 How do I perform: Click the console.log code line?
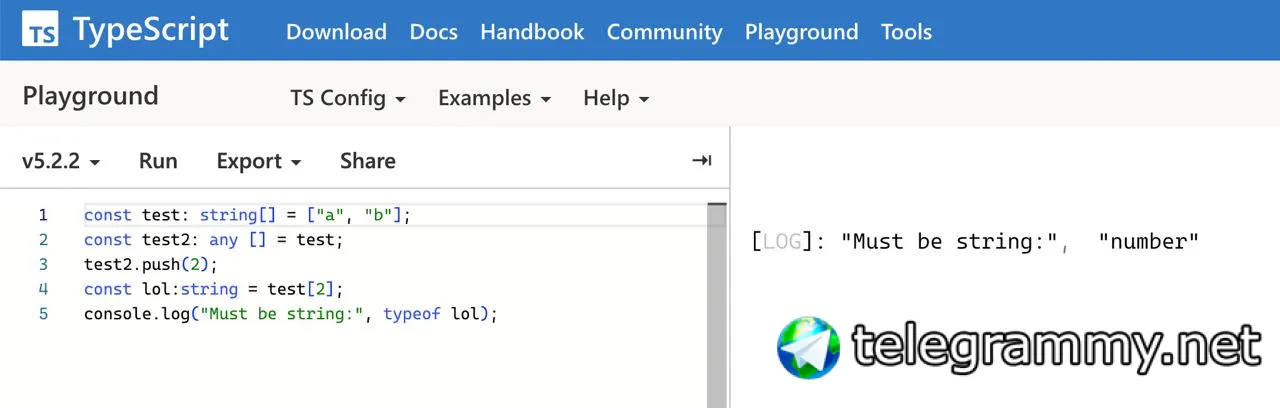pos(291,314)
